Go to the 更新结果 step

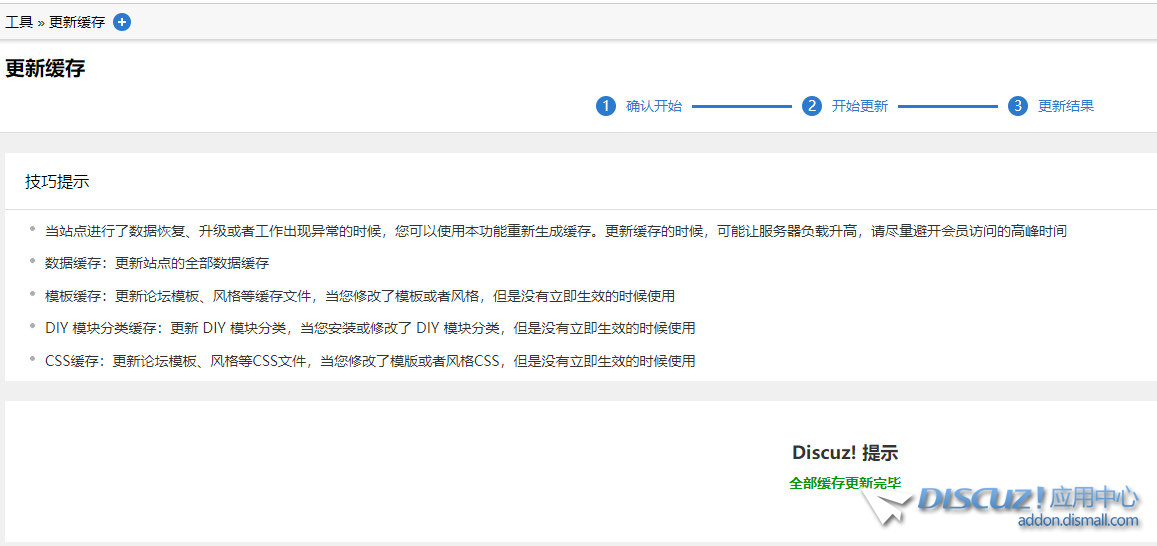1066,106
